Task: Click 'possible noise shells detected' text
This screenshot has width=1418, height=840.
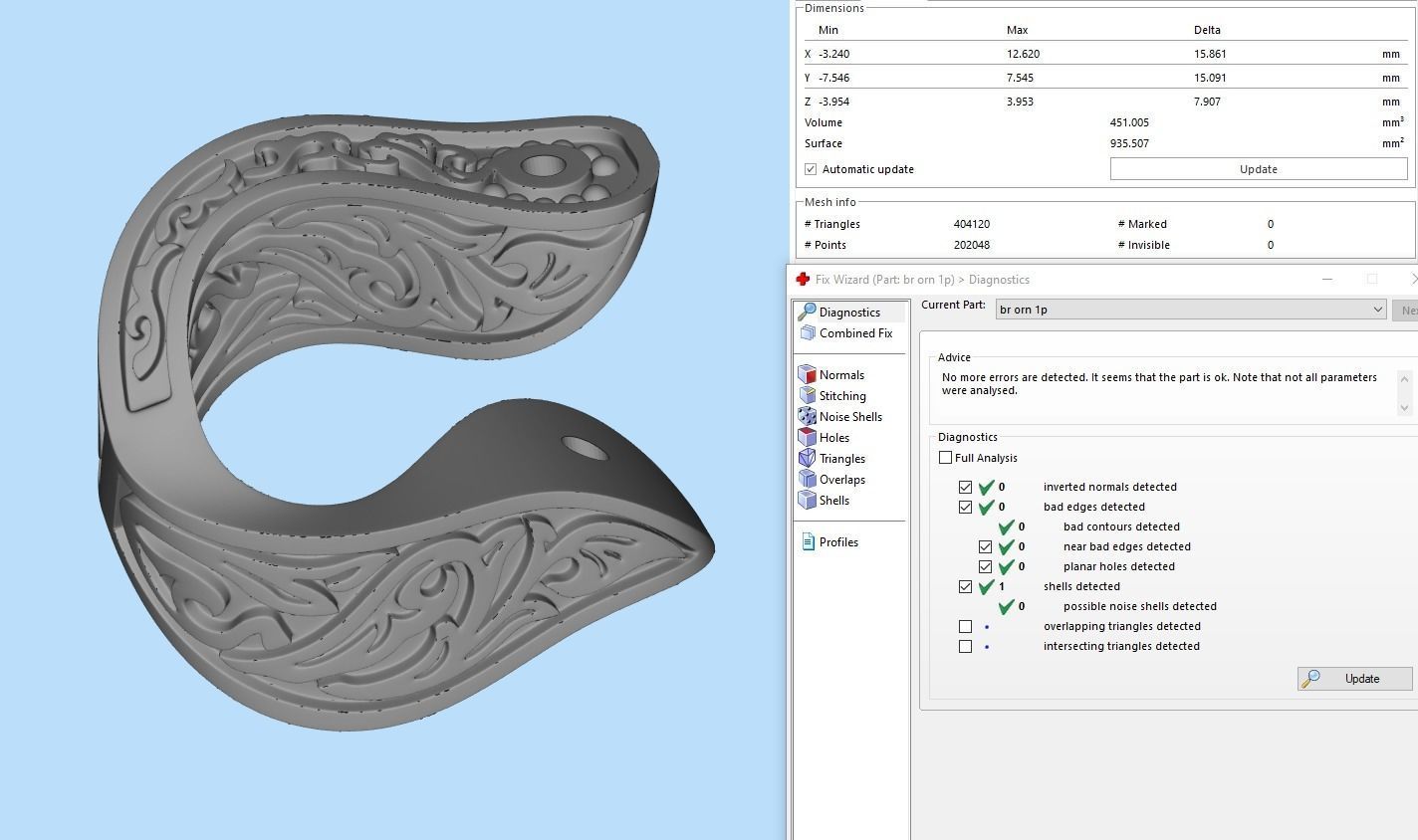Action: (x=1140, y=607)
